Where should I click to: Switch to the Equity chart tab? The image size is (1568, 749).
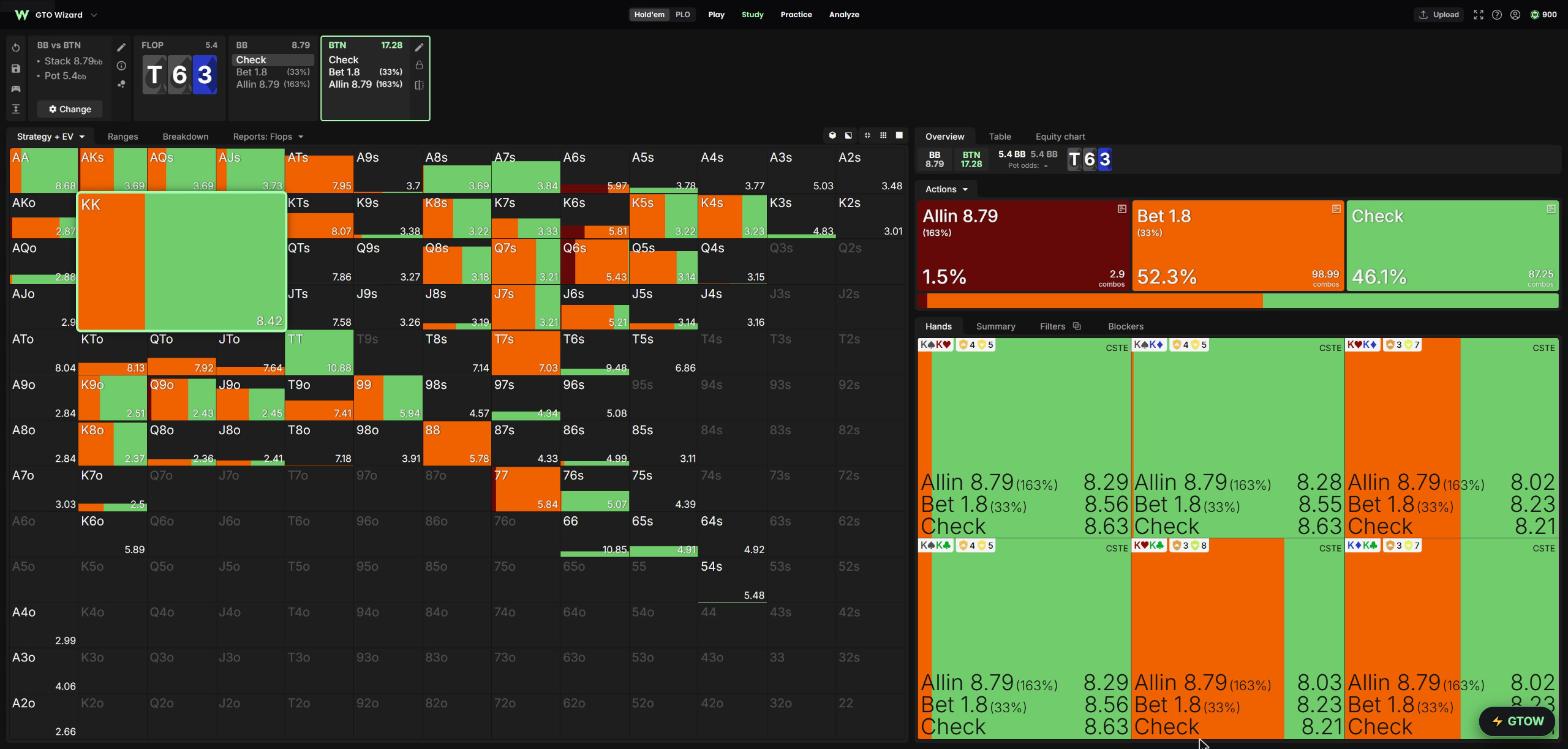tap(1060, 137)
